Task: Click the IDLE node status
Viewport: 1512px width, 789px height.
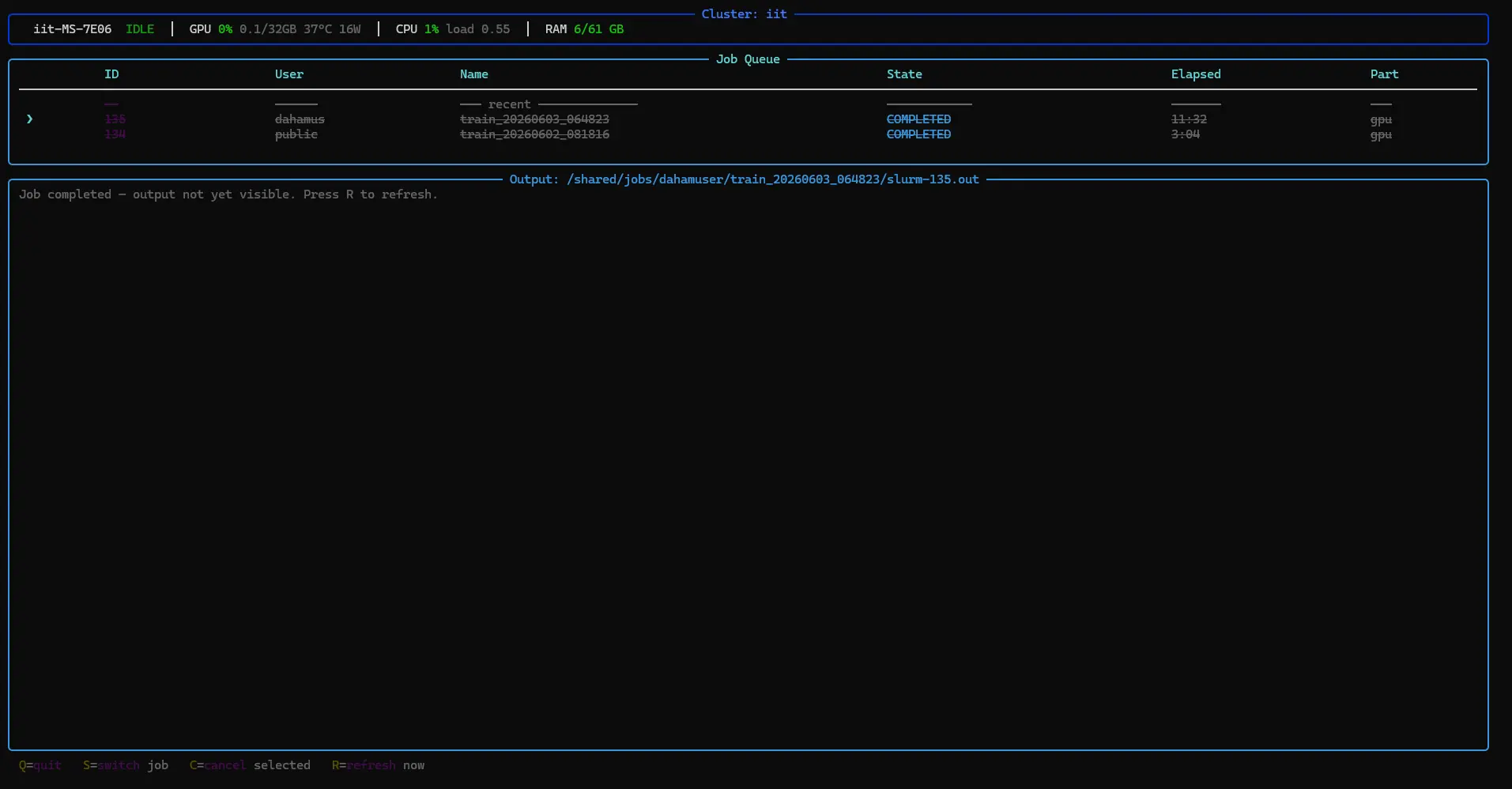Action: pos(140,29)
